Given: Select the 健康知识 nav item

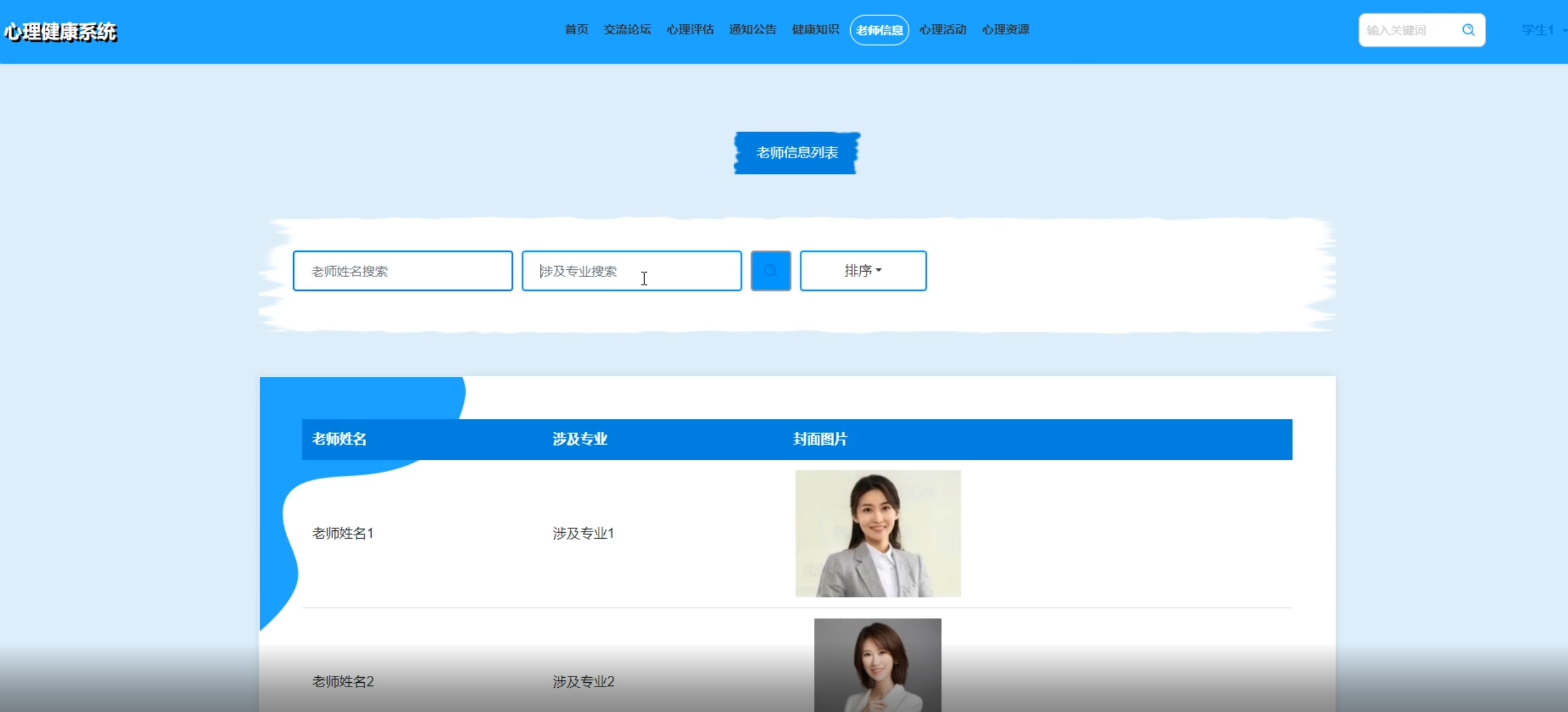Looking at the screenshot, I should (815, 30).
